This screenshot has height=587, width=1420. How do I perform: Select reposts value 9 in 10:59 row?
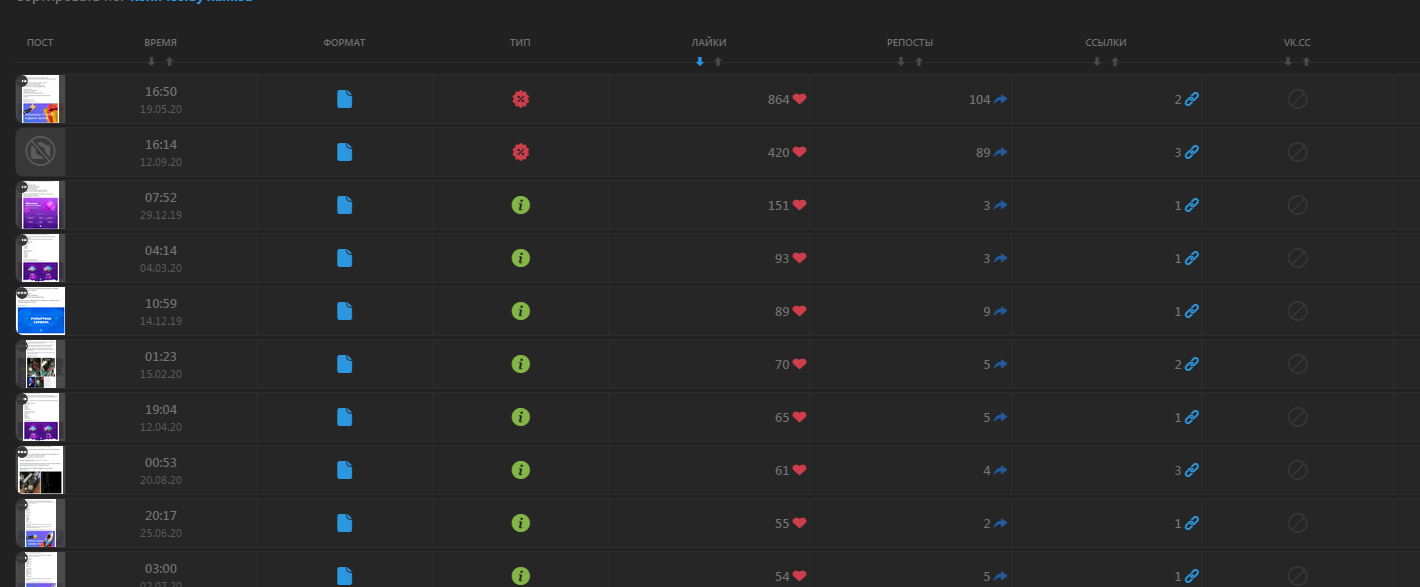pos(987,311)
